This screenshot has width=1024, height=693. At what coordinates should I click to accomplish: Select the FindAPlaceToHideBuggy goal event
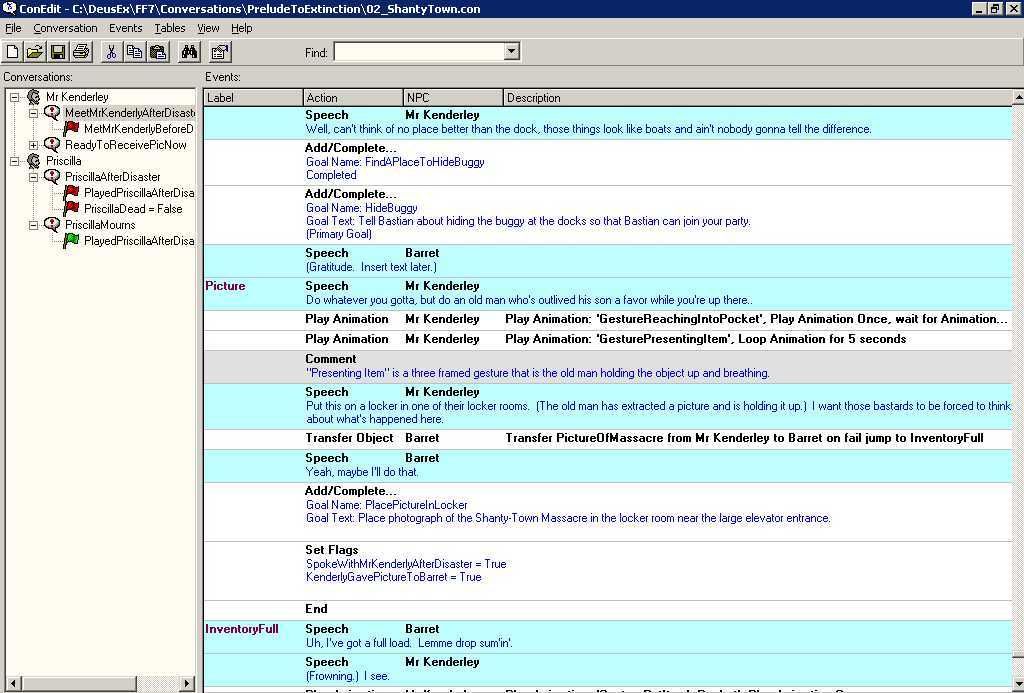(x=608, y=162)
